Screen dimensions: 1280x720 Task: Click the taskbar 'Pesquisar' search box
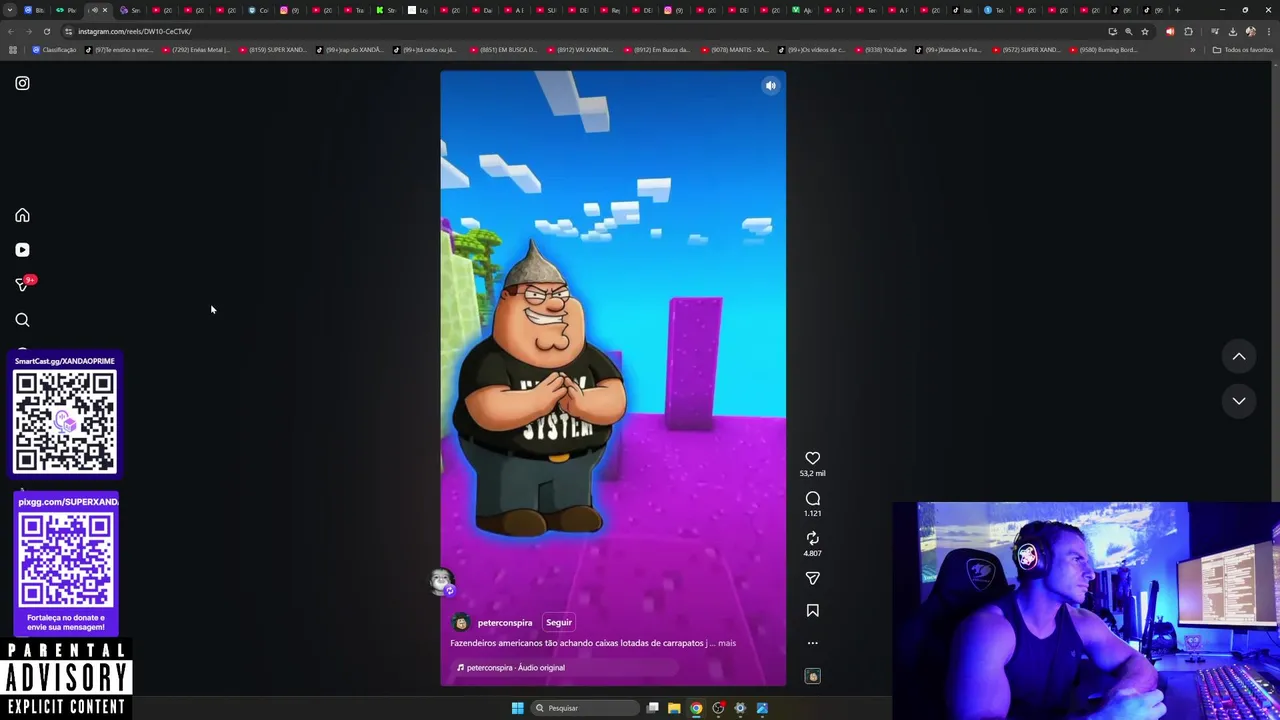[x=585, y=708]
